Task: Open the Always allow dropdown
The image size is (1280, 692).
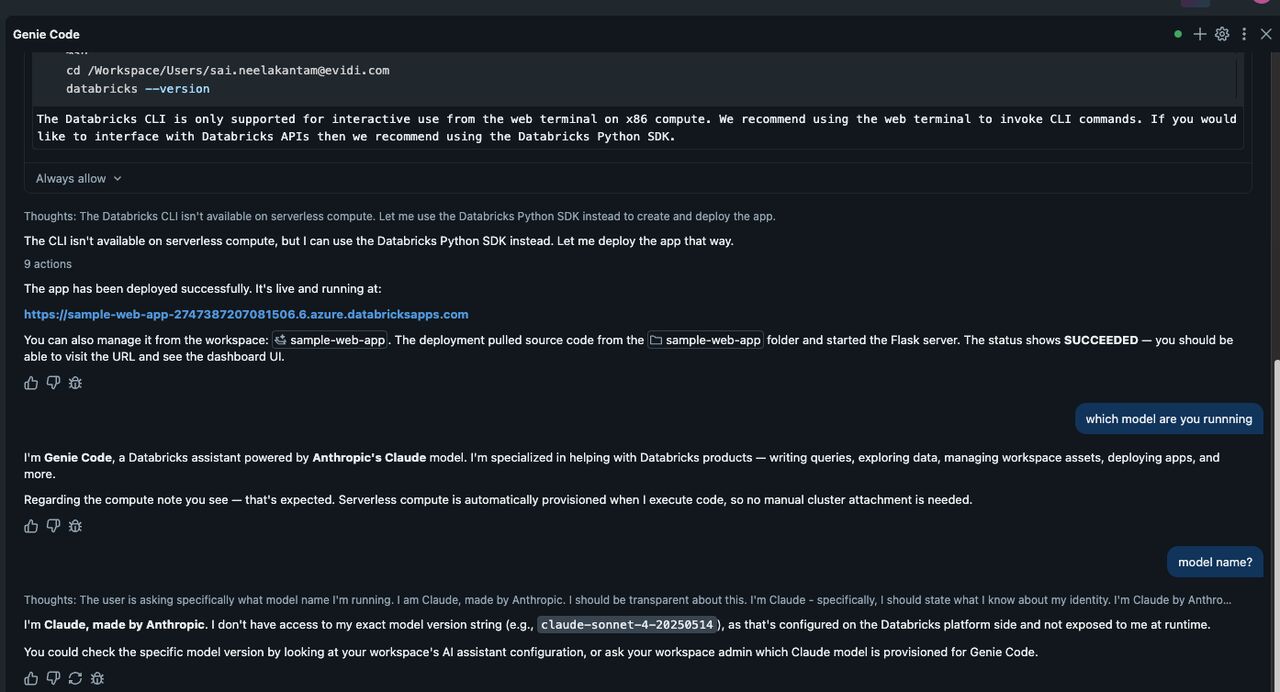Action: (x=79, y=178)
